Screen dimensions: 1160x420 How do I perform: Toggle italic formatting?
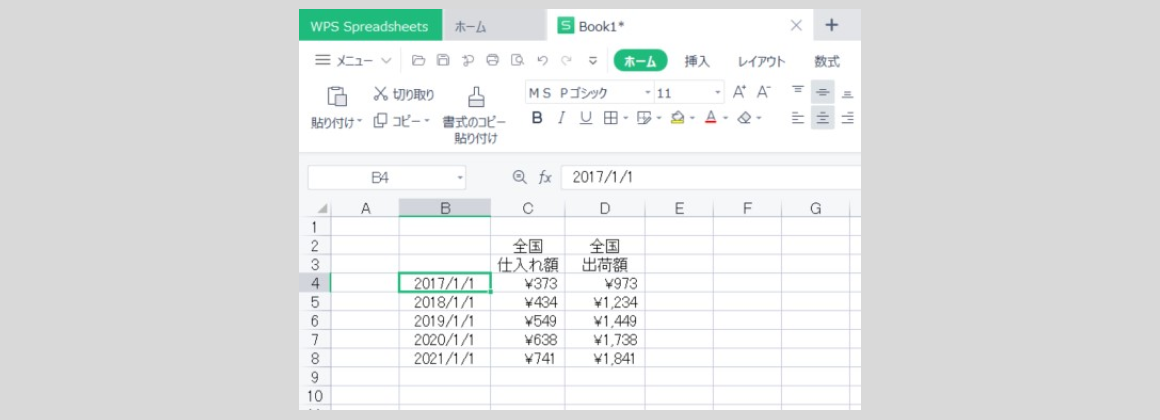click(561, 118)
